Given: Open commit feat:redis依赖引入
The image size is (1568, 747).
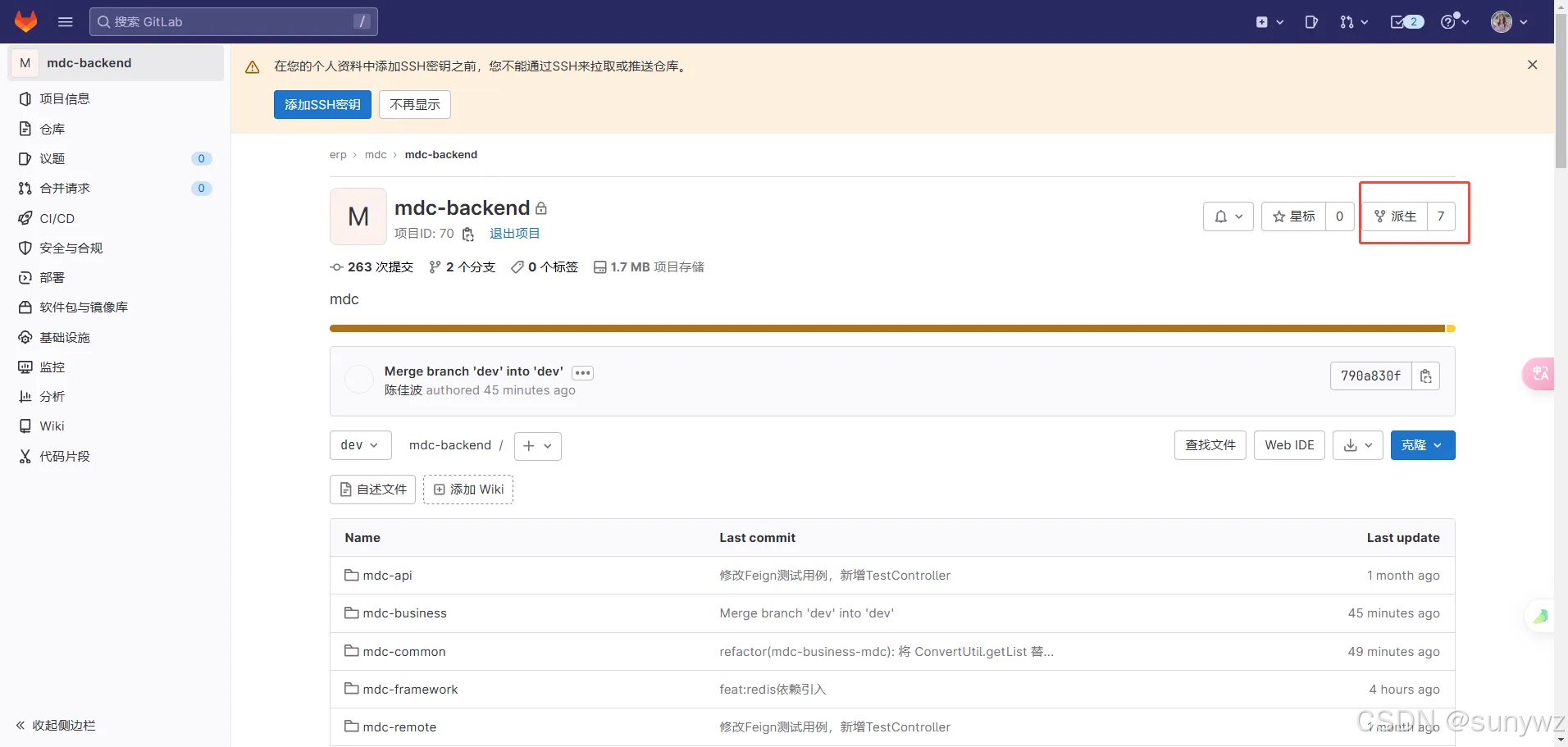Looking at the screenshot, I should [x=773, y=690].
